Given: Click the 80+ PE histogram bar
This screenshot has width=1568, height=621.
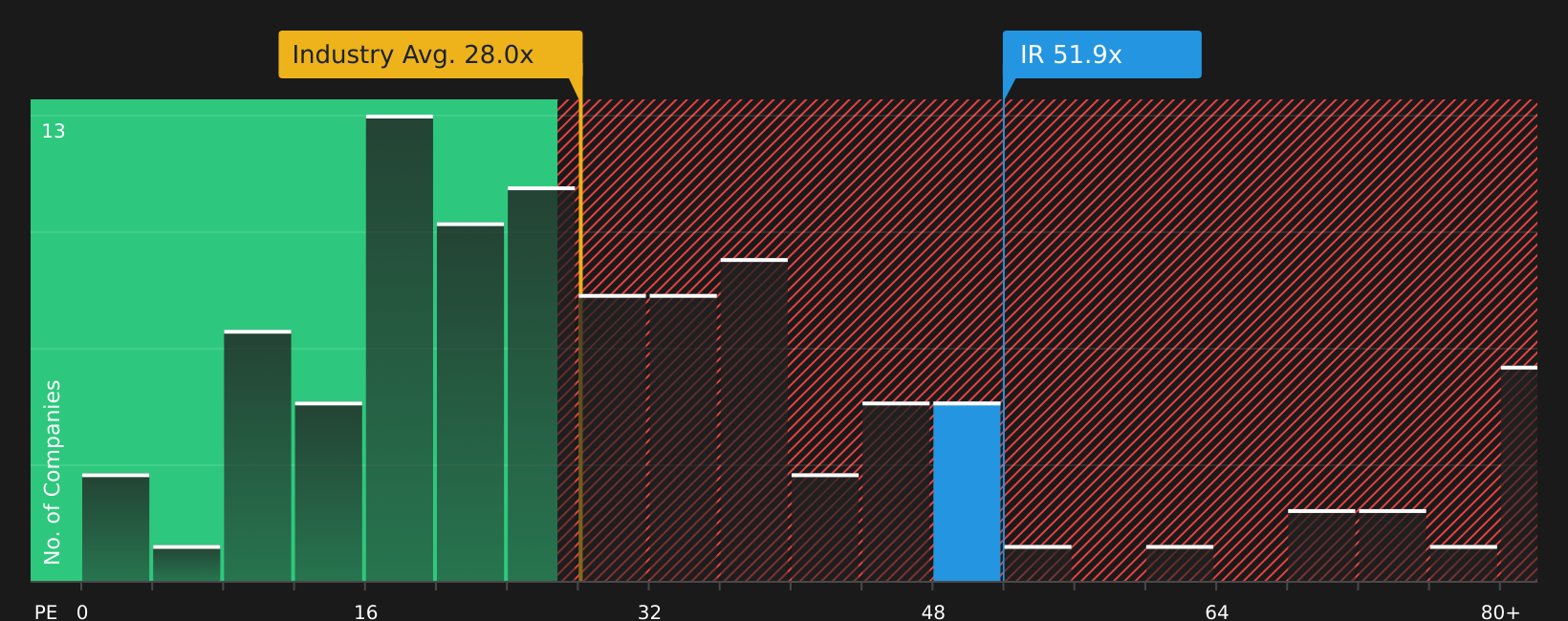Looking at the screenshot, I should coord(1519,474).
